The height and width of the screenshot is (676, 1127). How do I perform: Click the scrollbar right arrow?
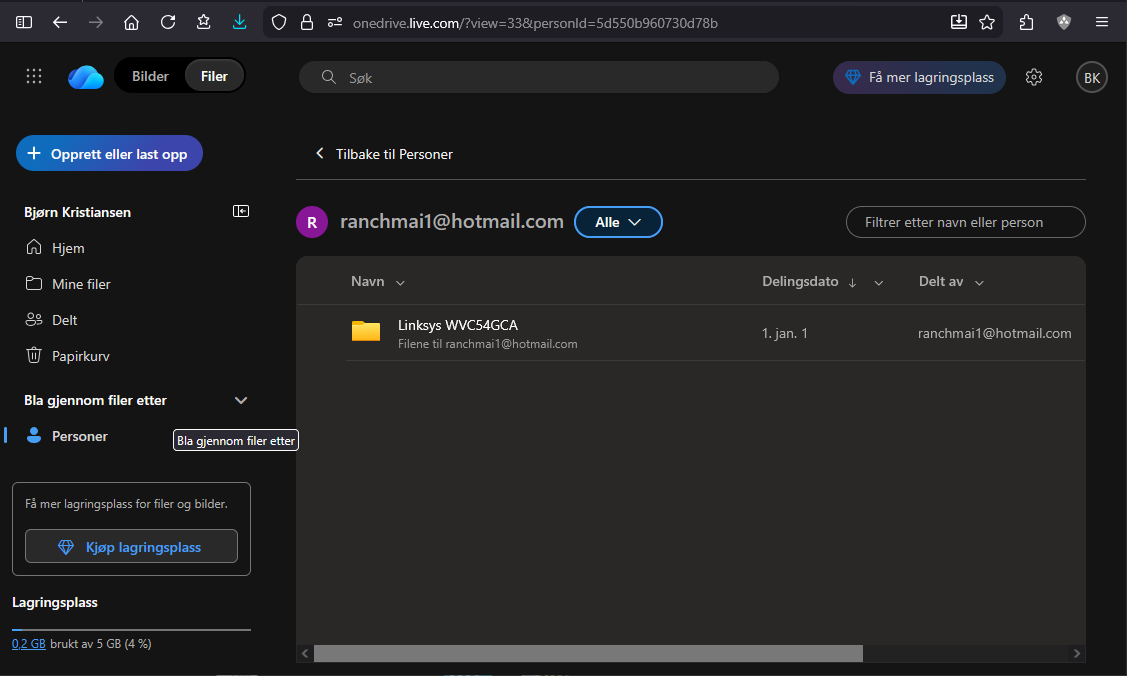coord(1076,653)
